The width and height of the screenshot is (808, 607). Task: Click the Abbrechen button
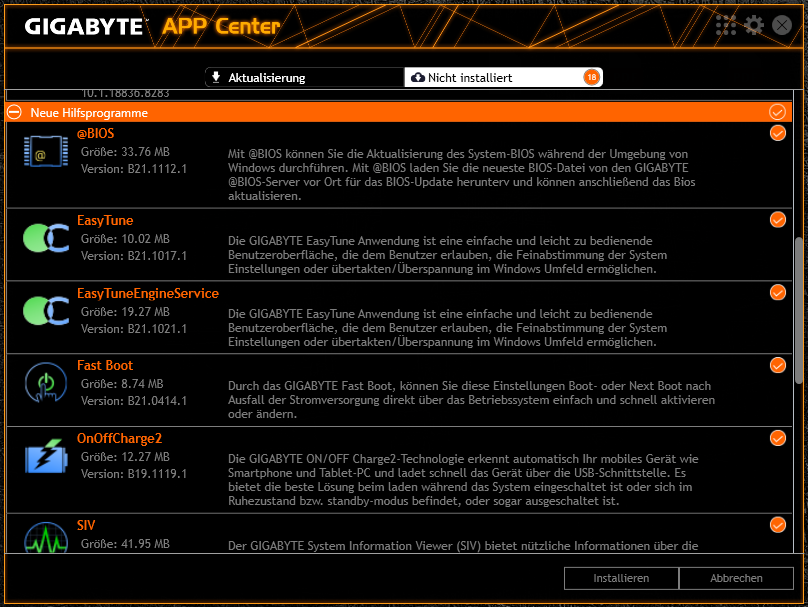736,578
